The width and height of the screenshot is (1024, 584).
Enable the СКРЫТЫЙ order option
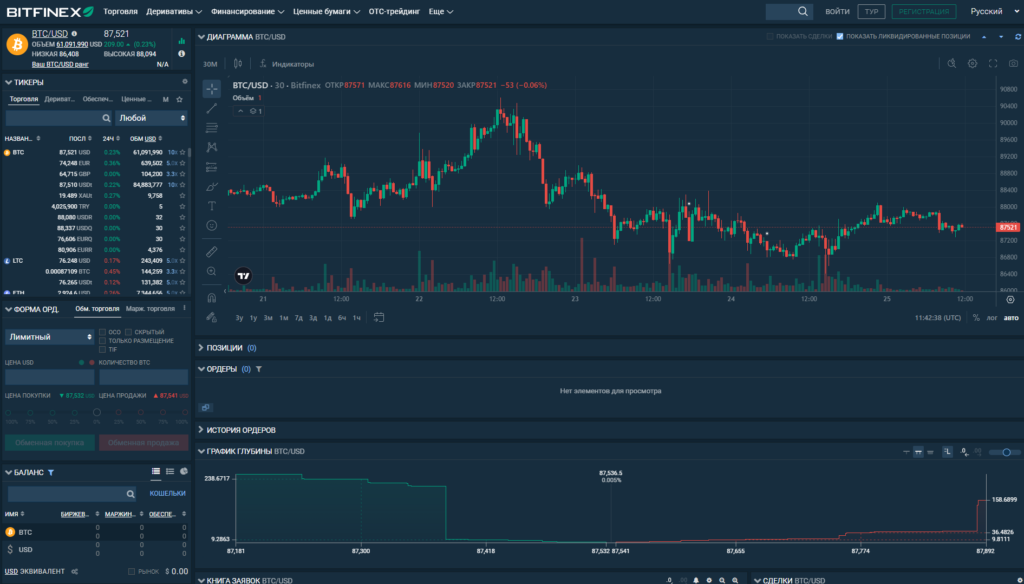[128, 332]
